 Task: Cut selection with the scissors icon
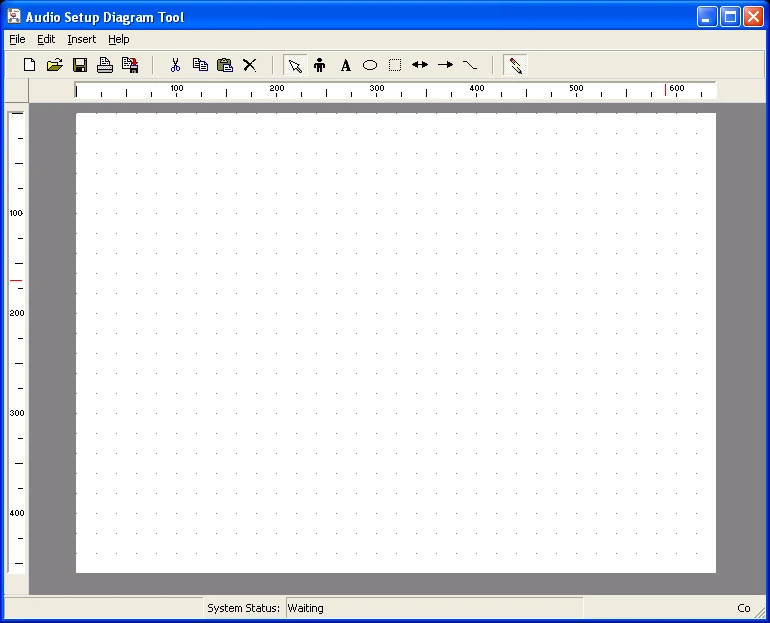coord(175,65)
